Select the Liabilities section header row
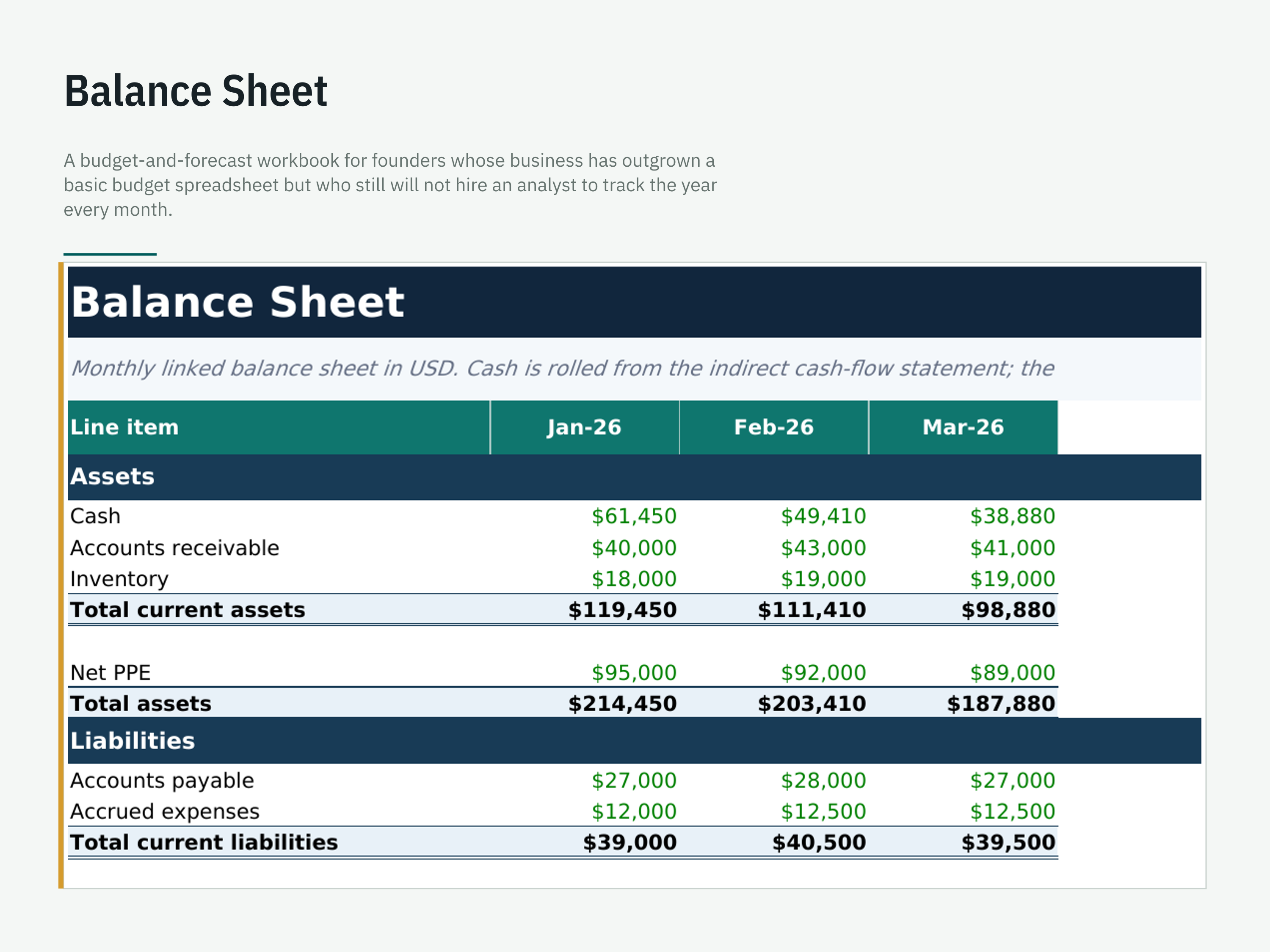Image resolution: width=1270 pixels, height=952 pixels. pyautogui.click(x=635, y=741)
